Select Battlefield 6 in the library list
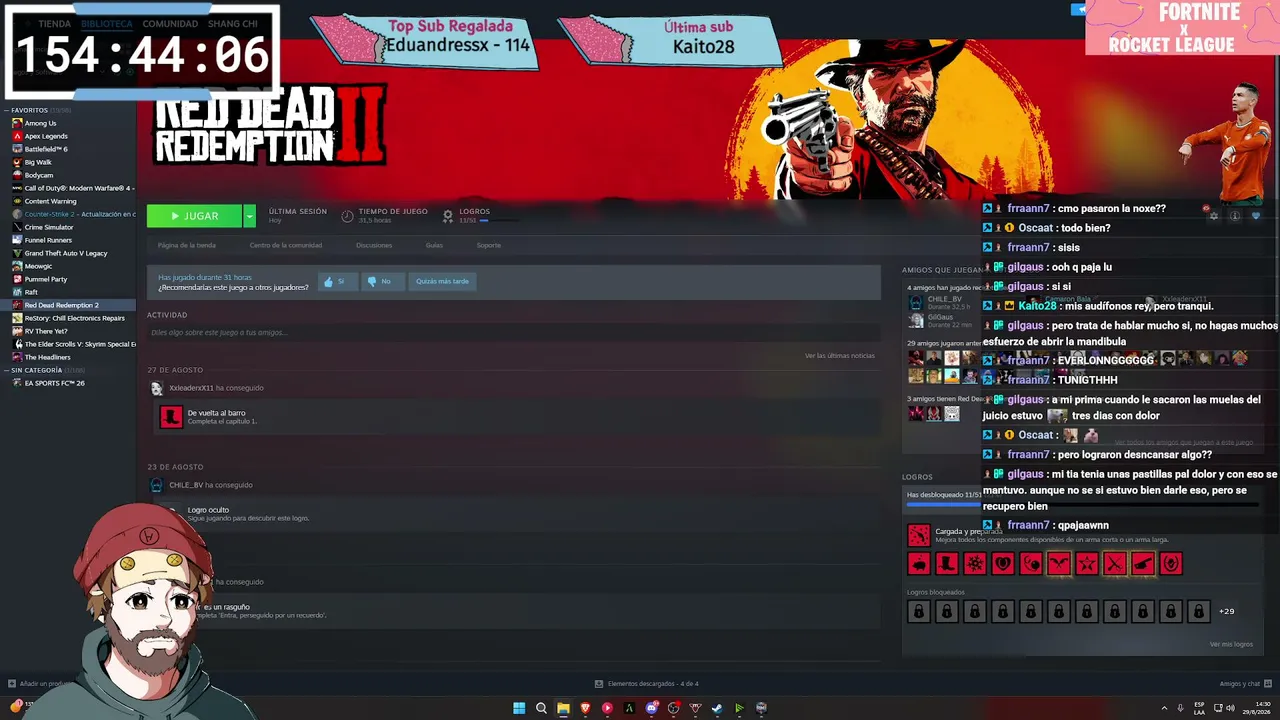This screenshot has width=1280, height=720. [68, 149]
